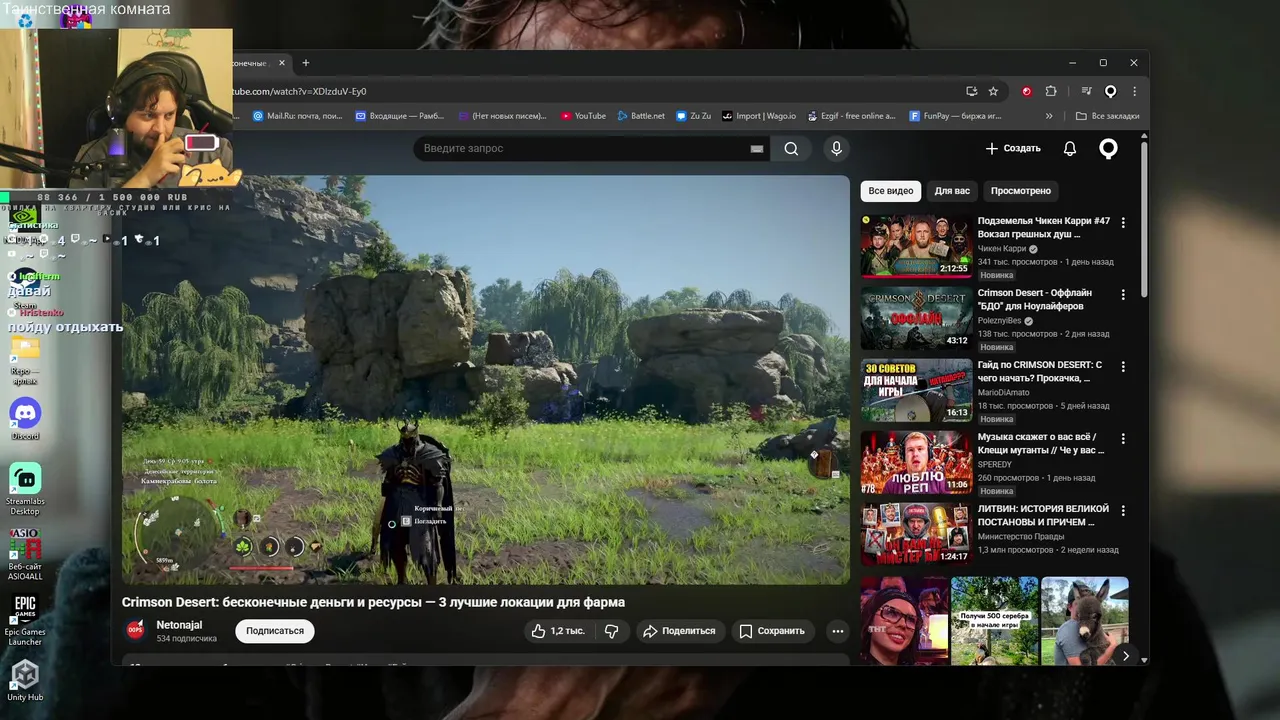Screen dimensions: 1280x720
Task: Click the browser address bar URL
Action: click(299, 91)
